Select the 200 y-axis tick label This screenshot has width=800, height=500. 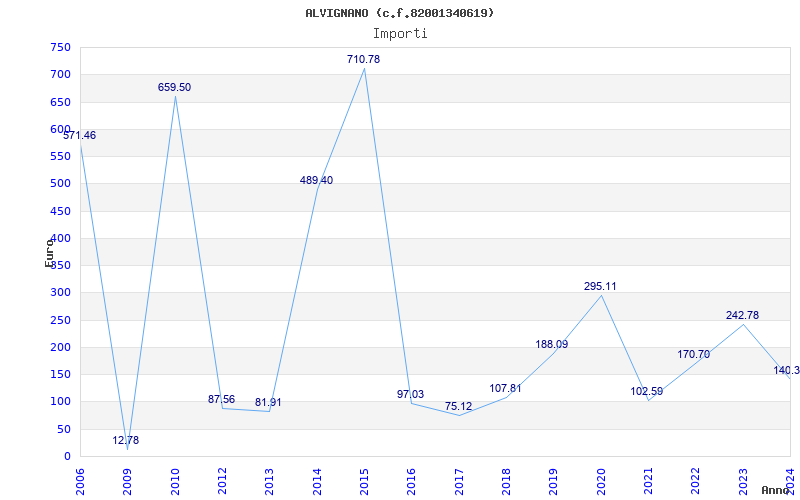[61, 347]
